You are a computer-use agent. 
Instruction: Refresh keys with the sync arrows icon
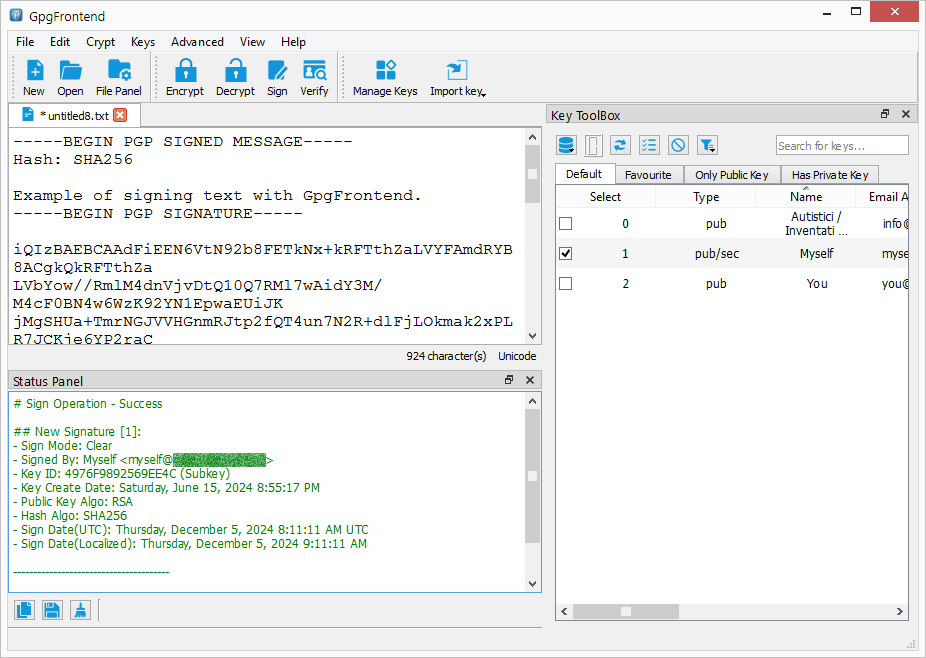click(x=620, y=145)
